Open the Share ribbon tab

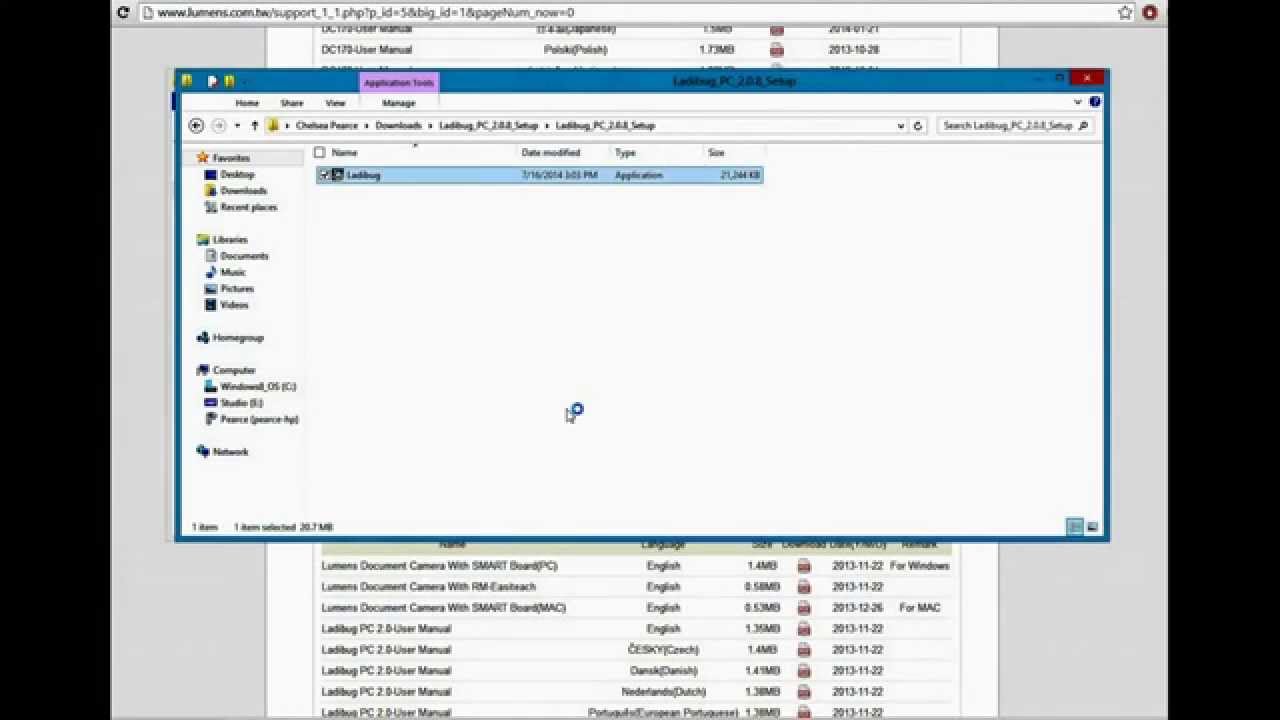291,103
